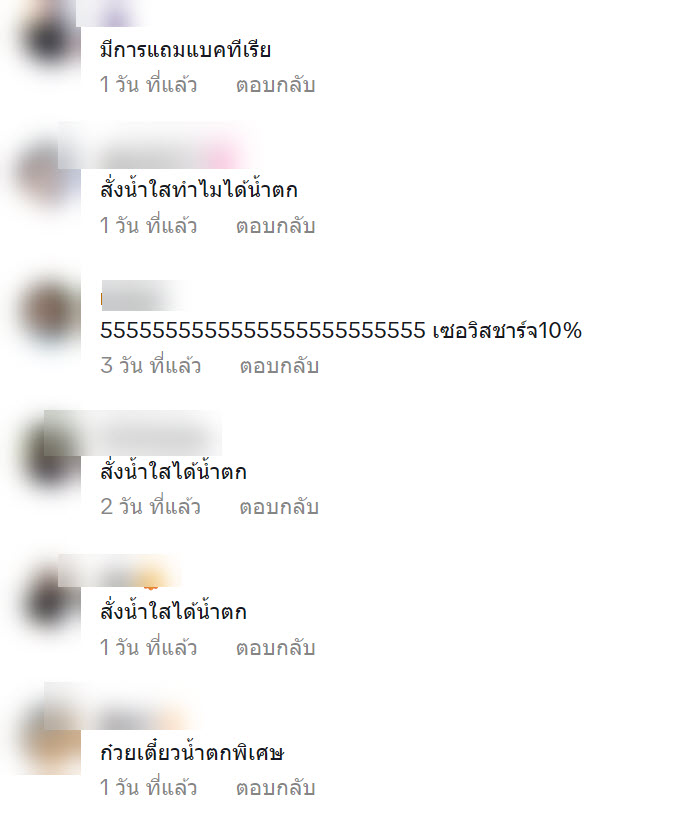Click ตอบกลับ under the มีการแถมแบคทีเรีย comment
Image resolution: width=673 pixels, height=821 pixels.
click(275, 85)
